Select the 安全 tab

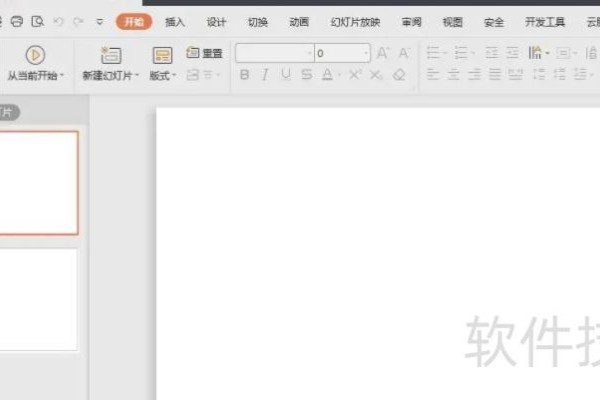[494, 22]
